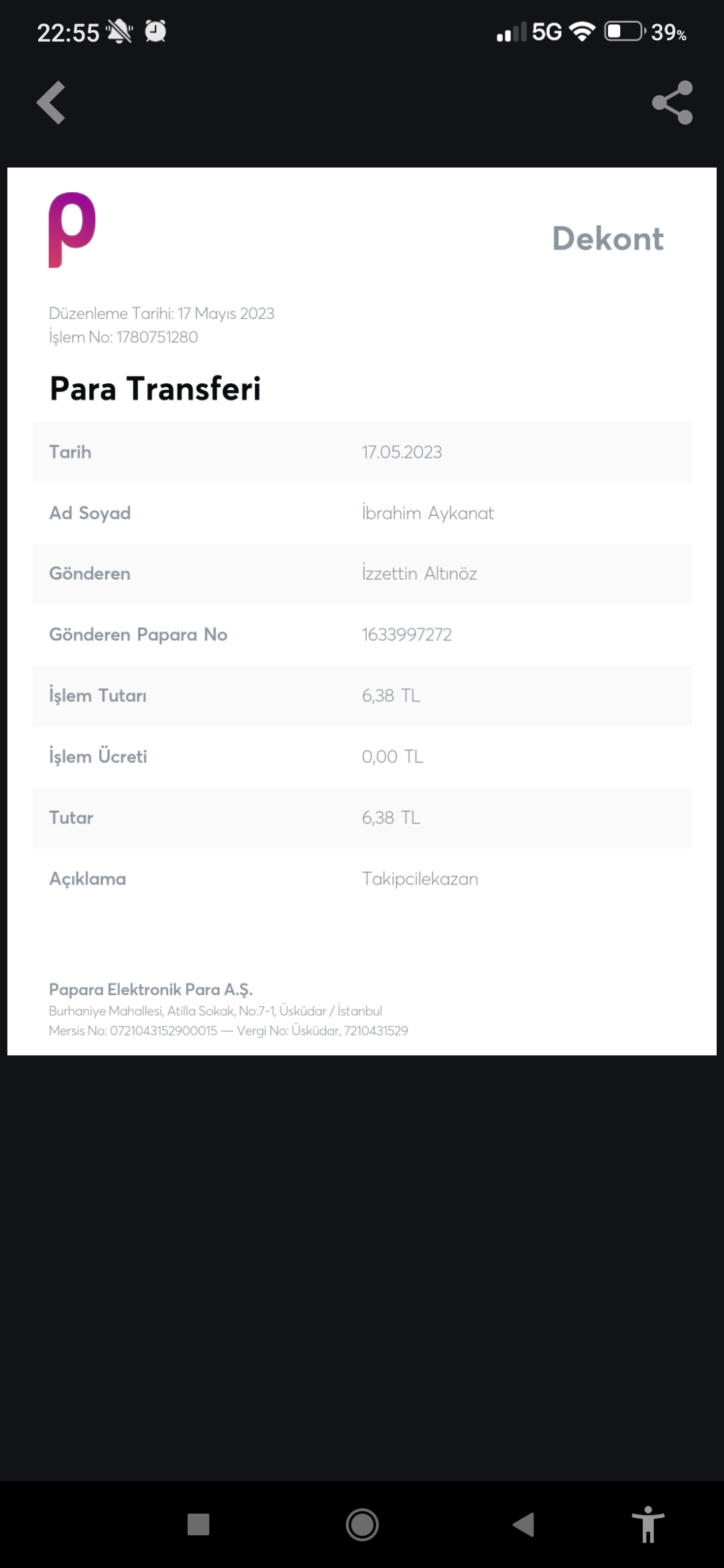Screen dimensions: 724x1568
Task: Tap the Wi-Fi status icon
Action: click(582, 31)
